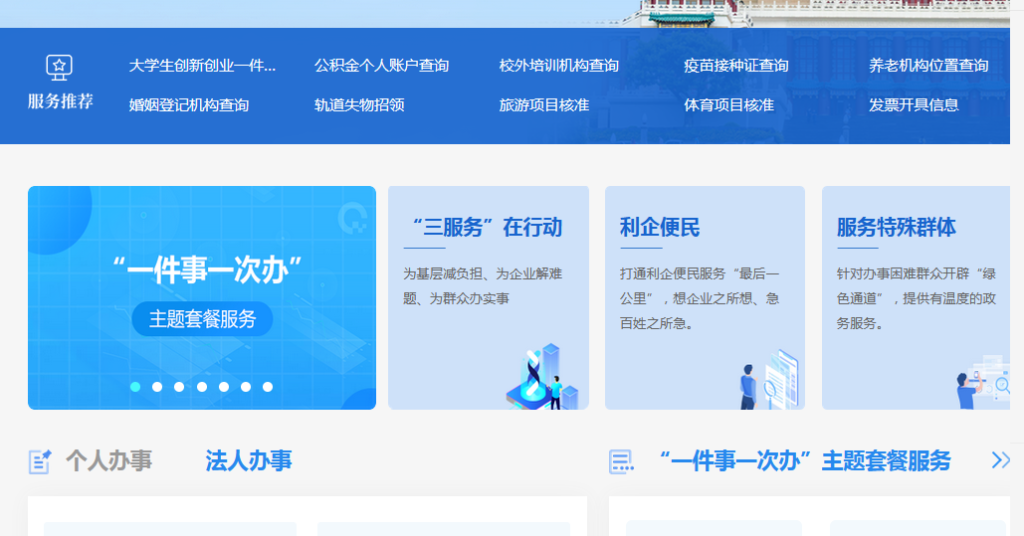1024x536 pixels.
Task: Open 公积金个人账户查询 link
Action: coord(381,66)
